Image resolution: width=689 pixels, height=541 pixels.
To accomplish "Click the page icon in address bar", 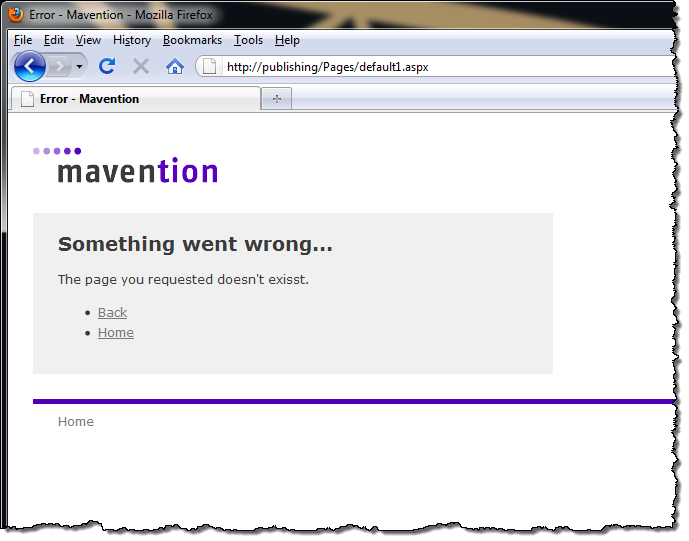I will point(209,67).
